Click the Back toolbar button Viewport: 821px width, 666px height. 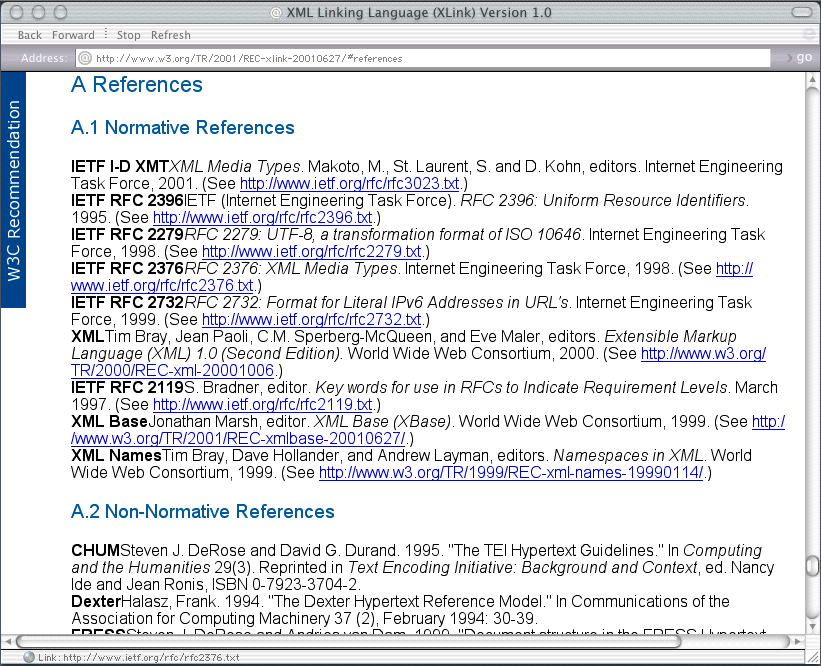pyautogui.click(x=30, y=35)
